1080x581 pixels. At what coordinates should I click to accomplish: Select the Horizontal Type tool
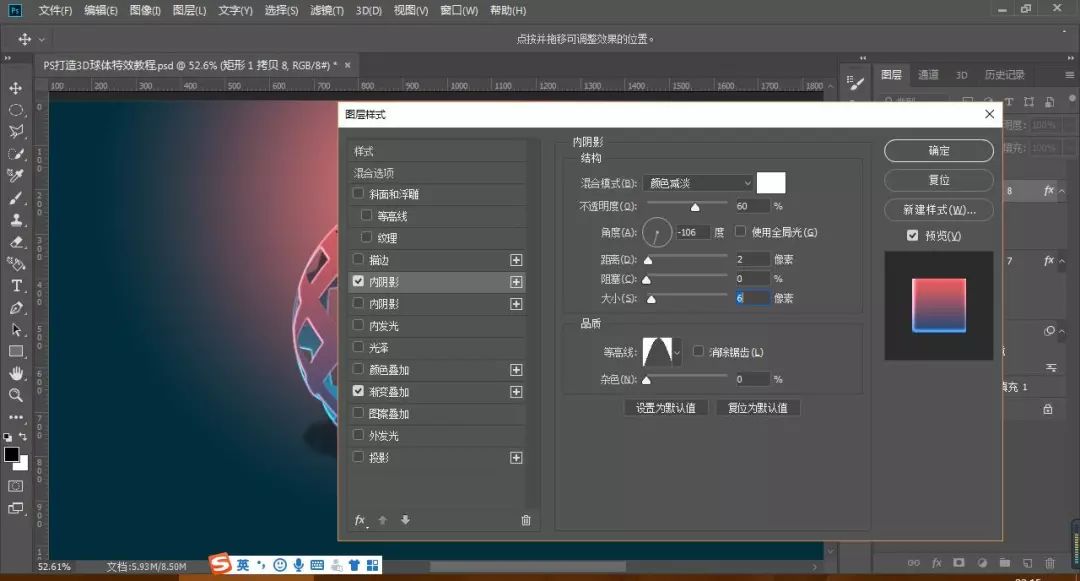[15, 285]
